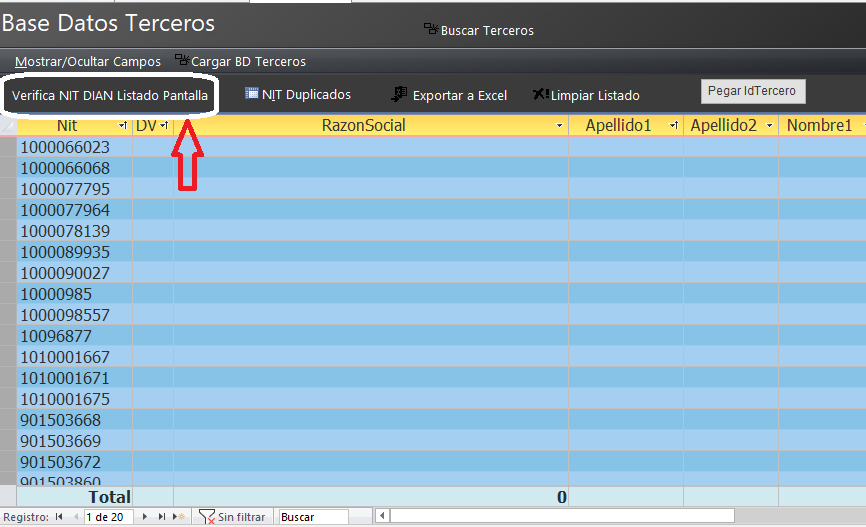This screenshot has width=866, height=527.
Task: Click the Limpiar Listado icon
Action: click(540, 94)
